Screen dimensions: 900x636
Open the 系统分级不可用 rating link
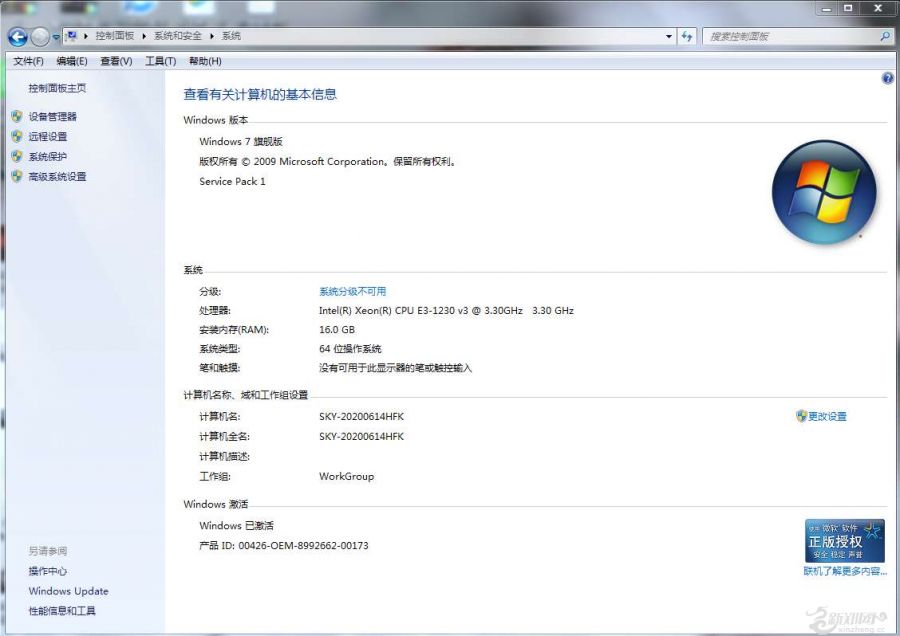coord(352,292)
